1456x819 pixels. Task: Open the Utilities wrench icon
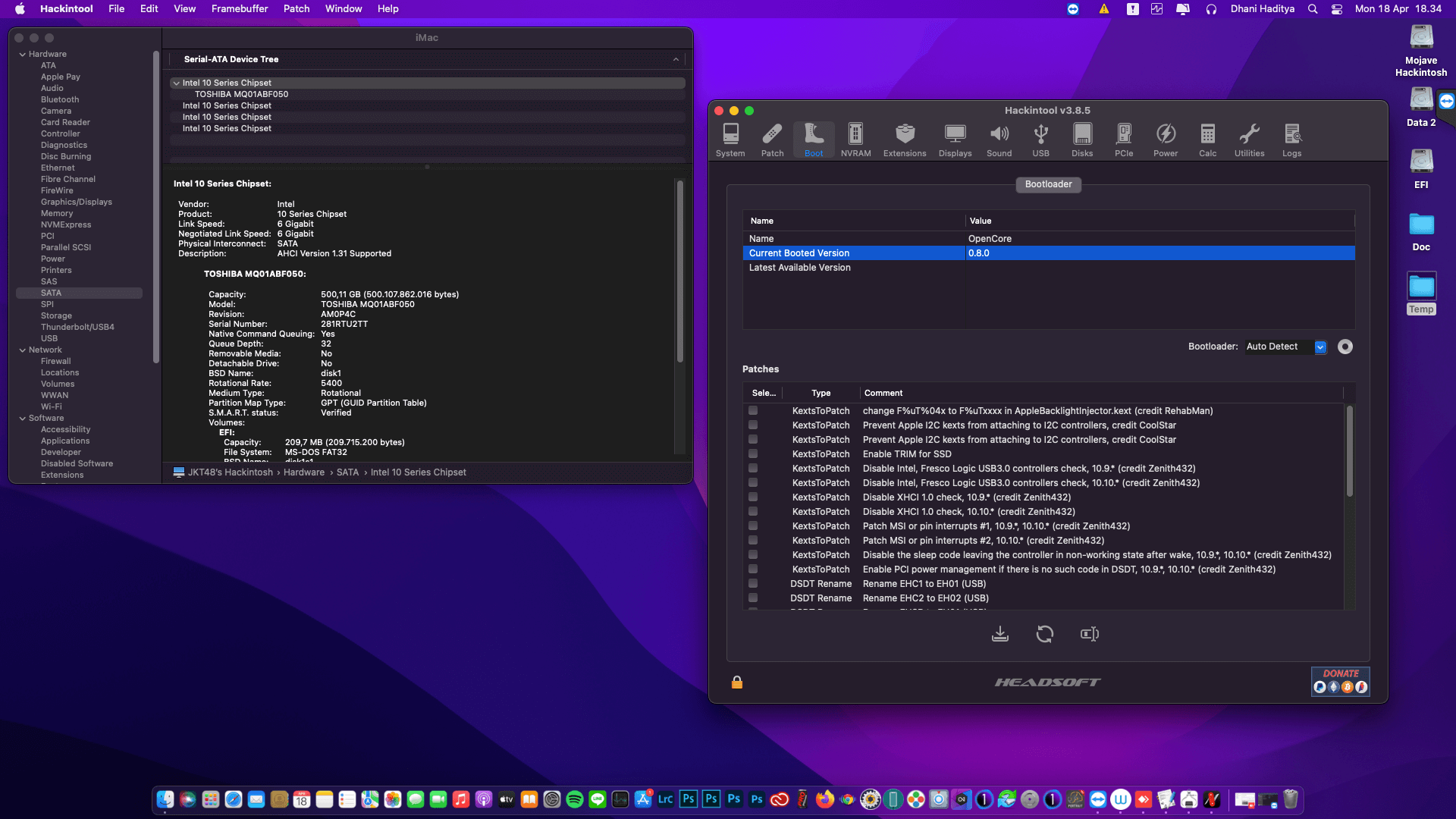pos(1249,140)
